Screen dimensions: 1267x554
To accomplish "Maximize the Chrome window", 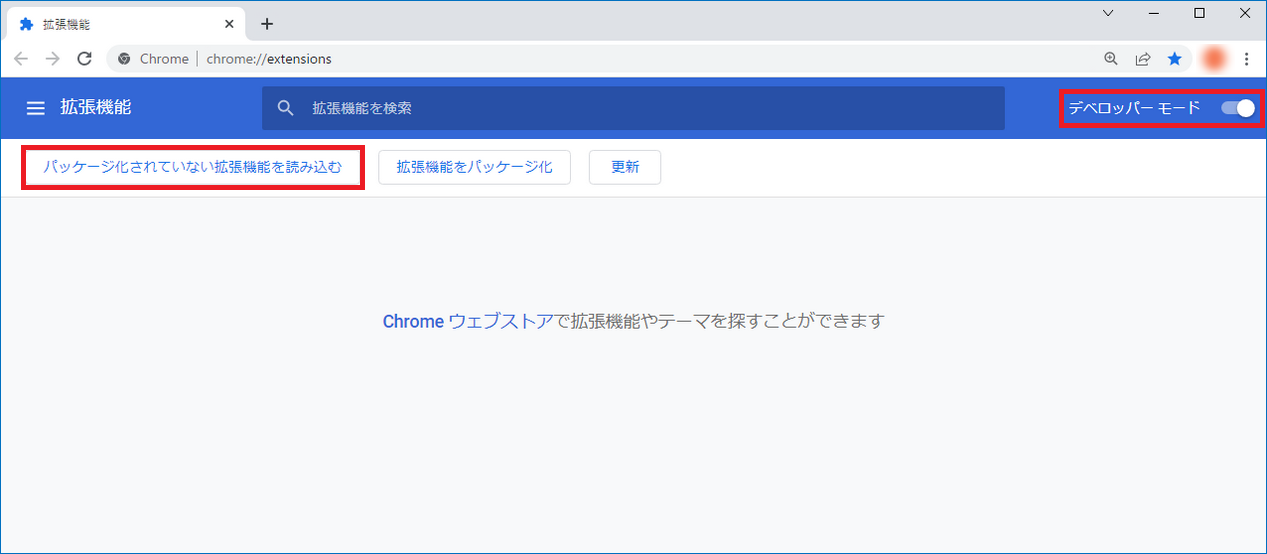I will pos(1200,13).
